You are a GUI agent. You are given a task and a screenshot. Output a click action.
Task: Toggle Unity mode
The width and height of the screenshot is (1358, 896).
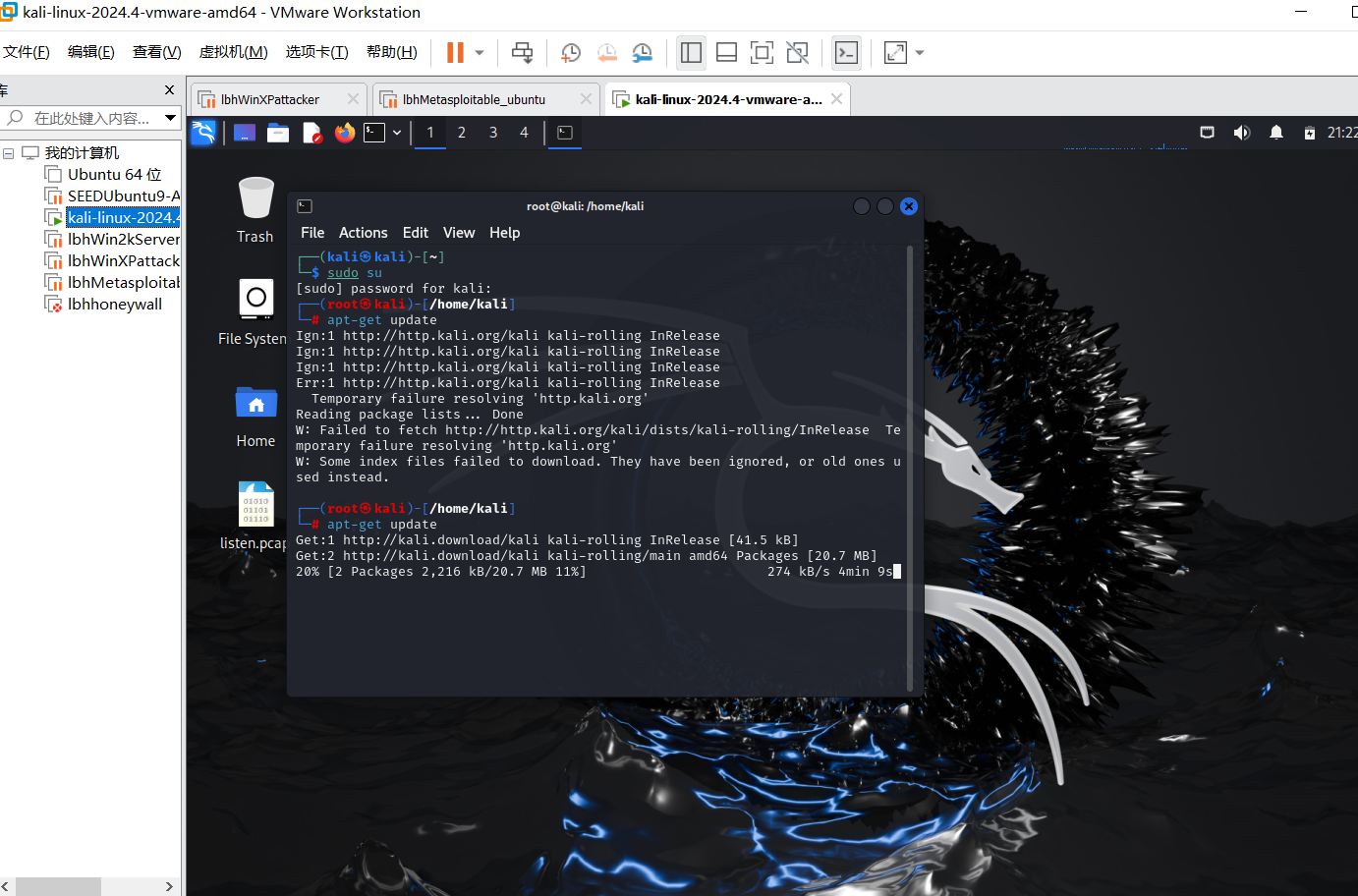coord(797,53)
